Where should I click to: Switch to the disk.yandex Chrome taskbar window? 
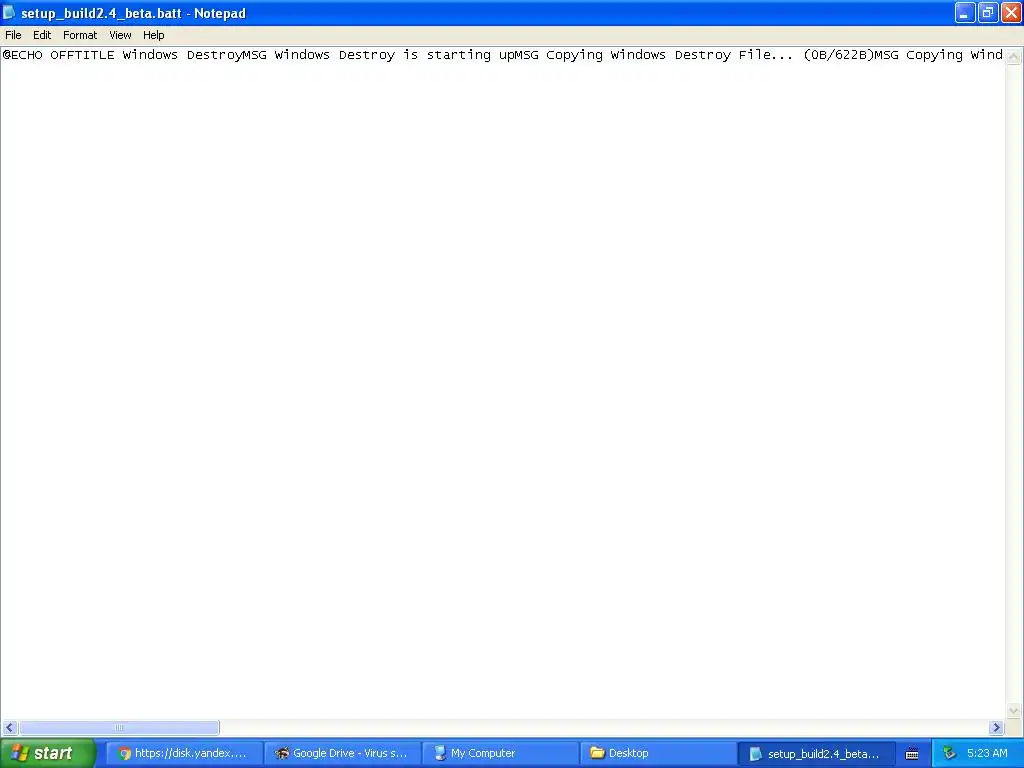[185, 753]
